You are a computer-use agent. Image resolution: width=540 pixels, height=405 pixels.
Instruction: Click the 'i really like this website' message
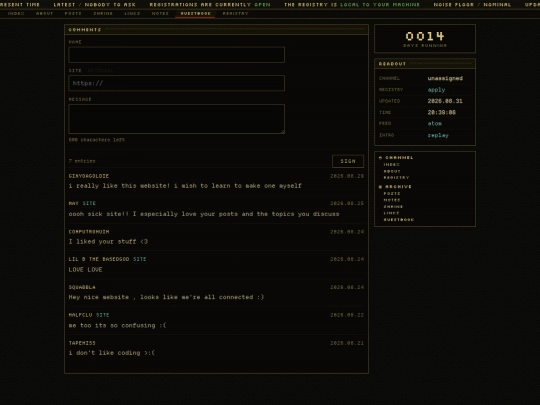(x=185, y=186)
